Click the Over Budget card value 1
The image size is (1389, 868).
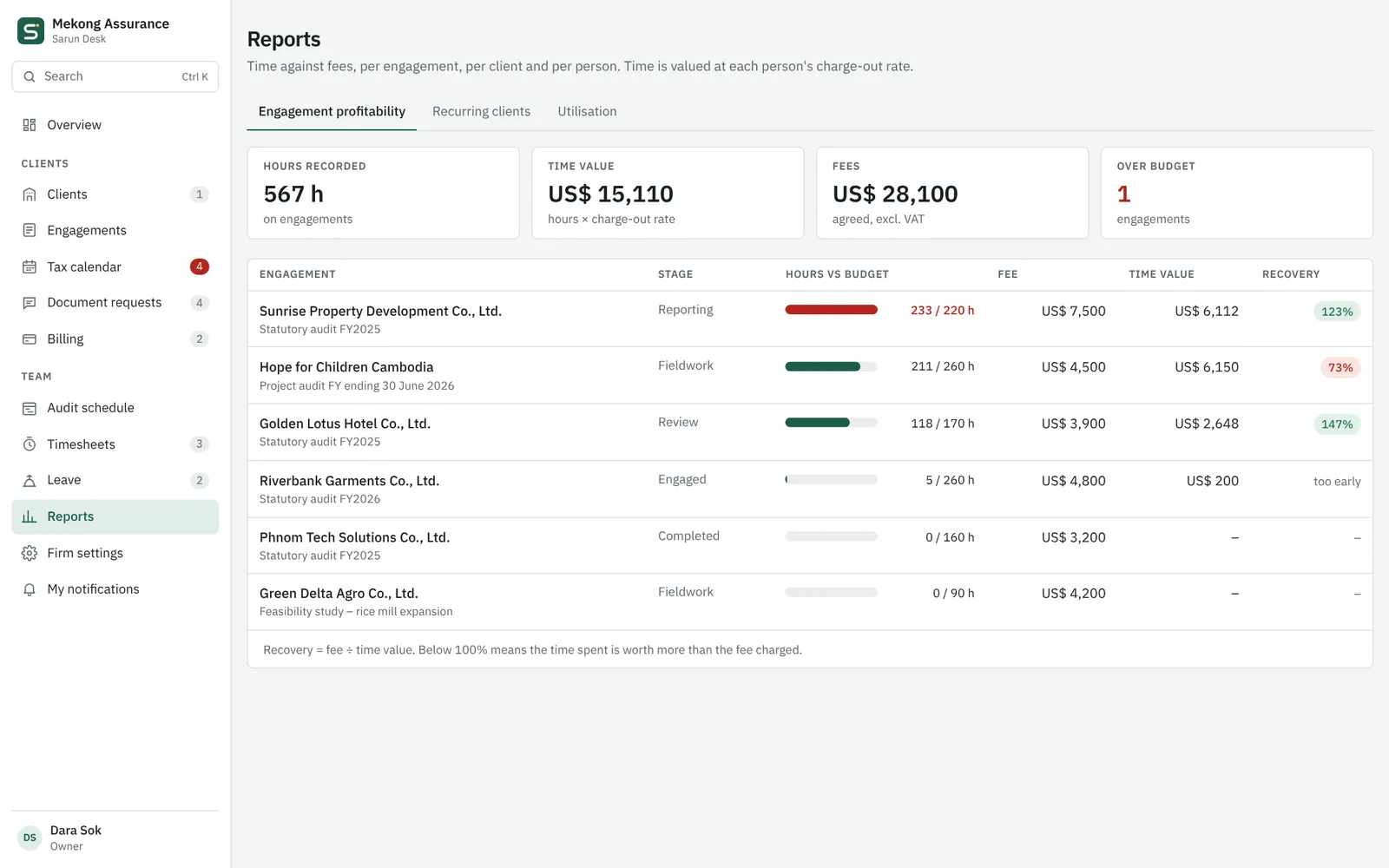[x=1123, y=194]
